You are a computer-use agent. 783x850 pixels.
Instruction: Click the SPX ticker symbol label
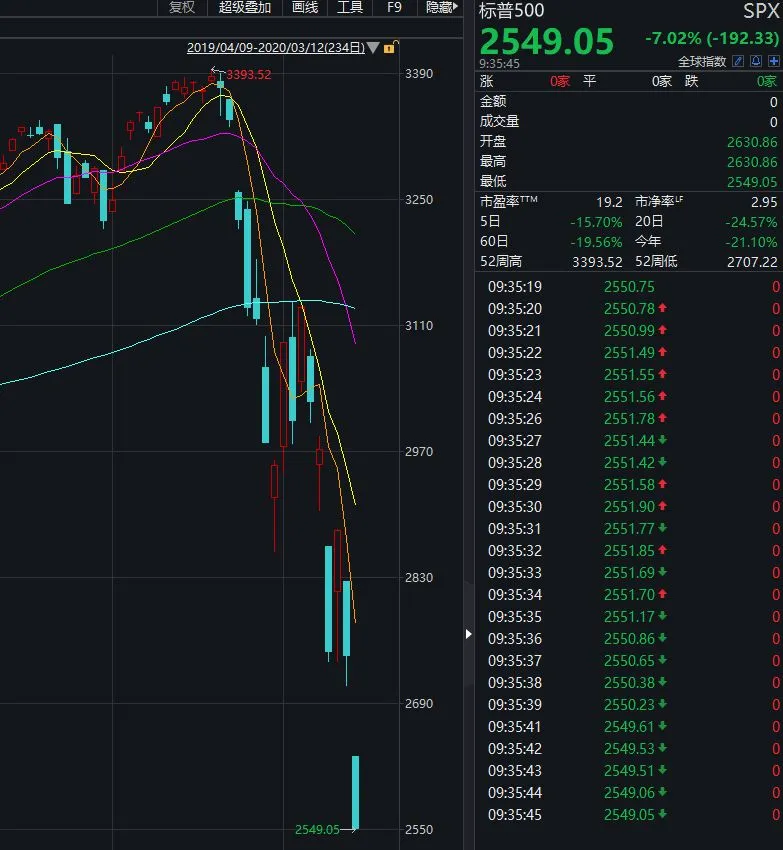761,11
